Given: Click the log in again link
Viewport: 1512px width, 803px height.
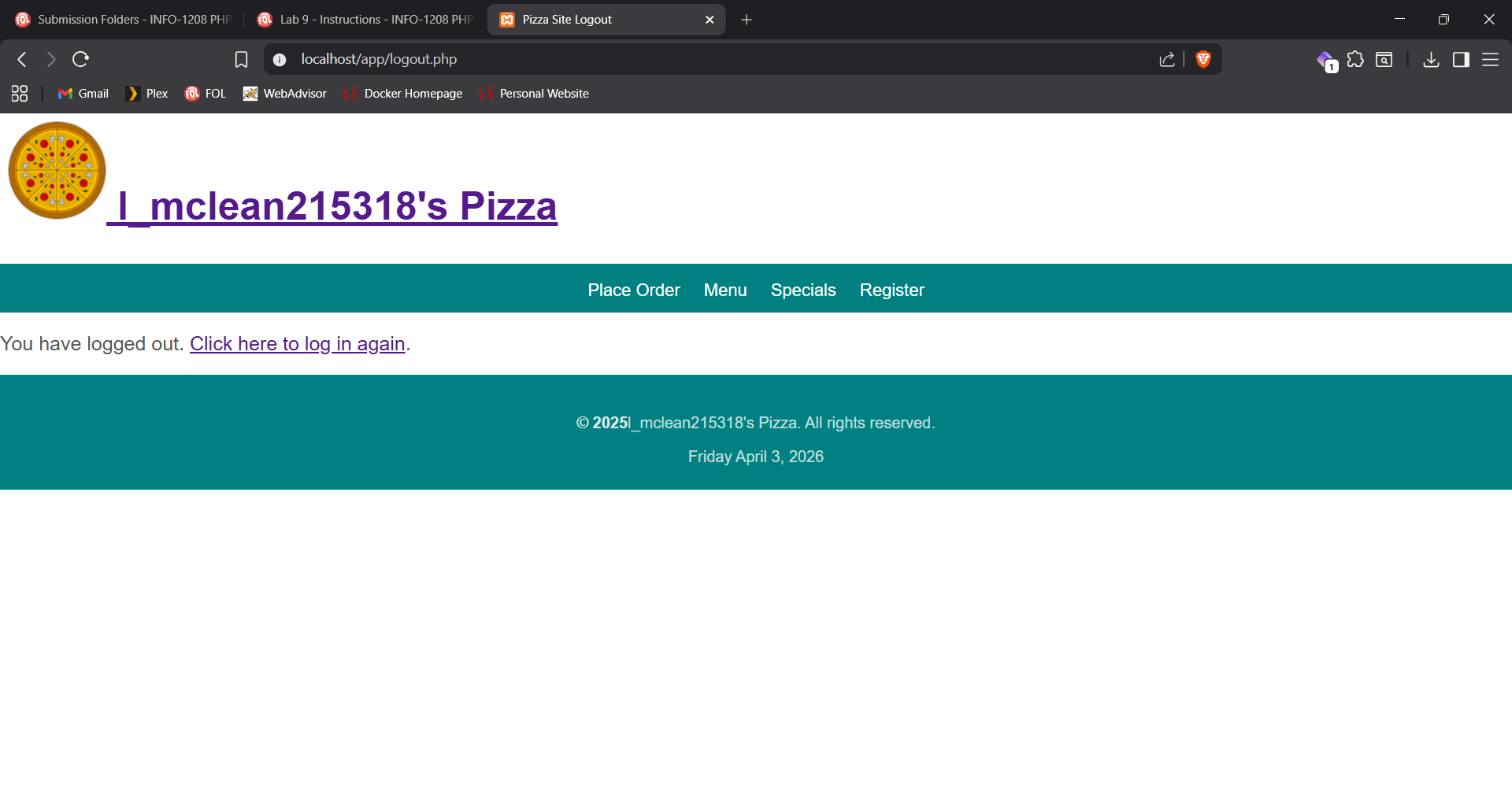Looking at the screenshot, I should pos(297,344).
